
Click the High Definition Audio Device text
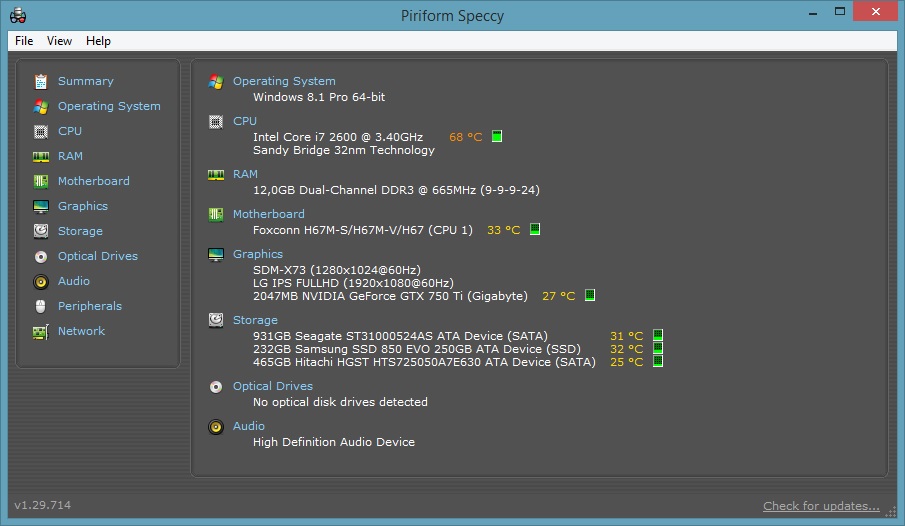334,442
